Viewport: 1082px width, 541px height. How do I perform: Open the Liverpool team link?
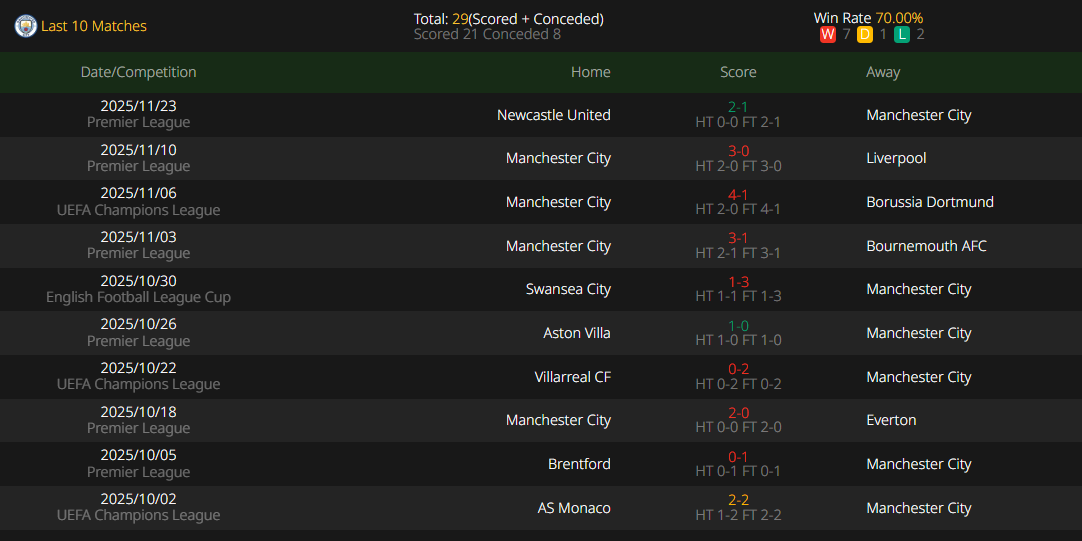click(896, 158)
